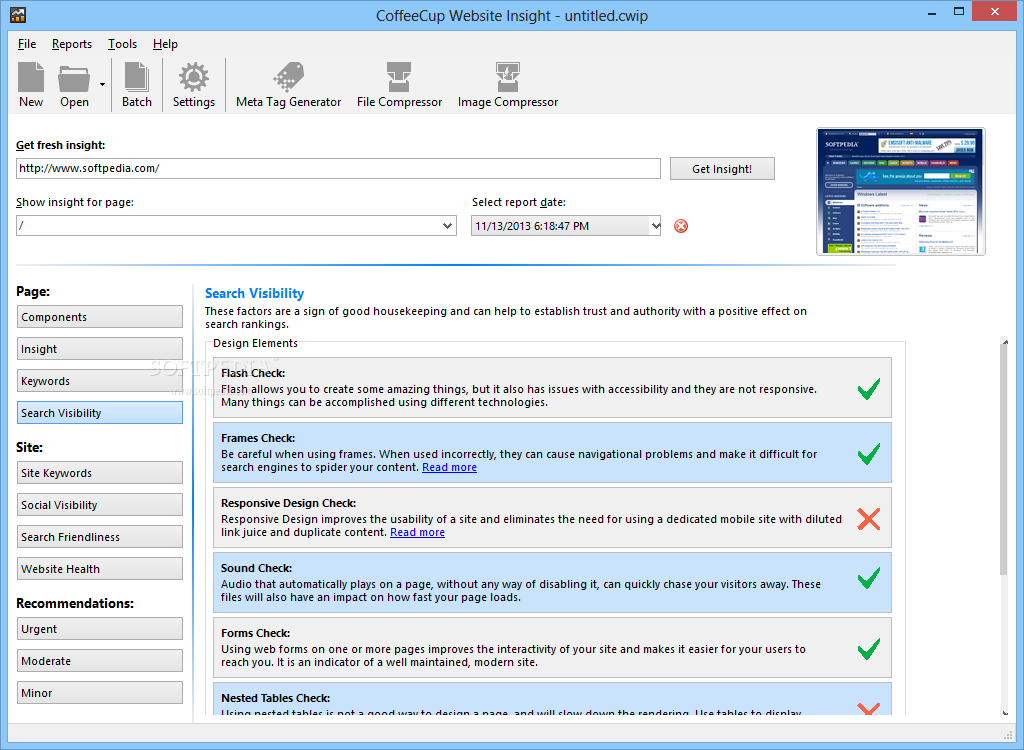
Task: Click the green checkmark for Forms Check
Action: point(869,649)
